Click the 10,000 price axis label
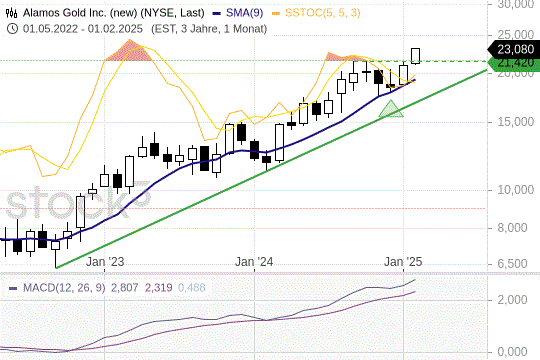The width and height of the screenshot is (540, 360). (516, 190)
